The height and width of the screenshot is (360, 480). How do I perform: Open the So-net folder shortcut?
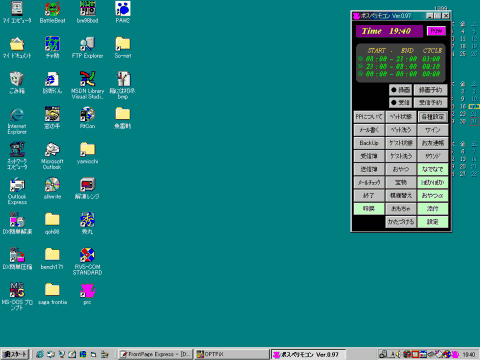[x=123, y=47]
